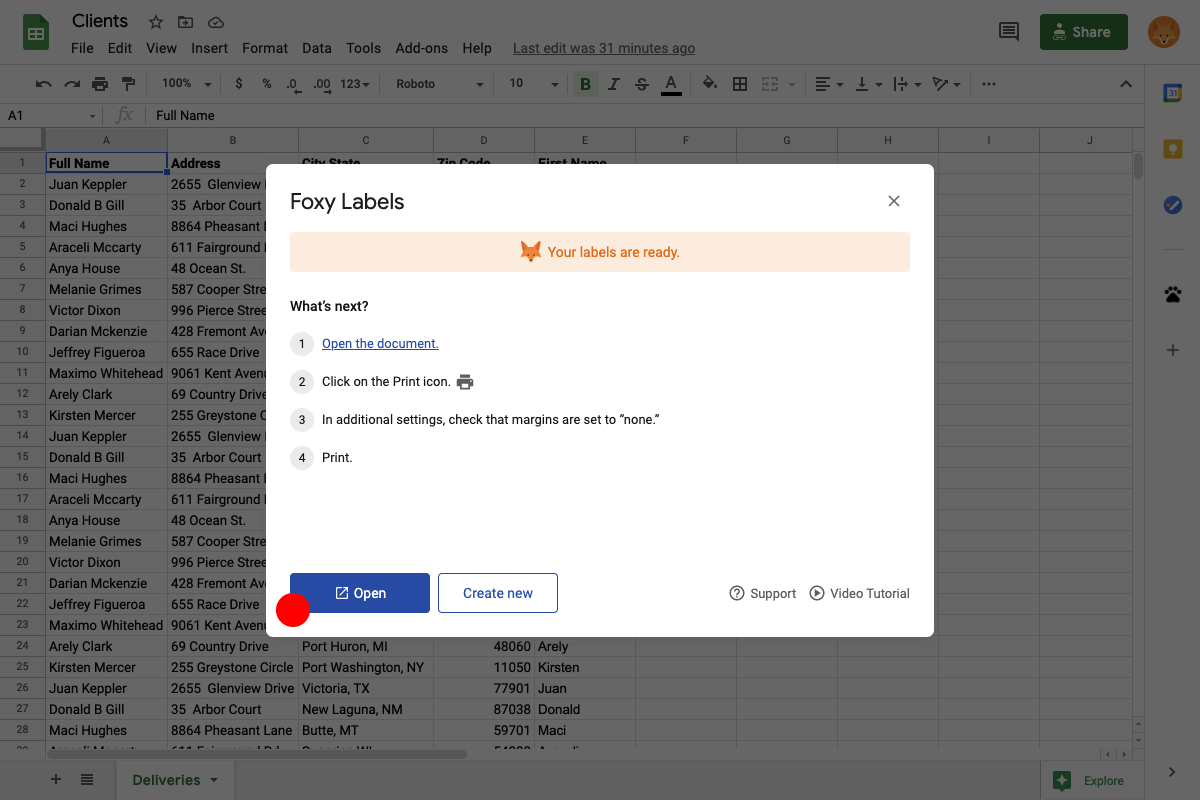Star the Clients spreadsheet
This screenshot has width=1200, height=800.
[x=156, y=22]
